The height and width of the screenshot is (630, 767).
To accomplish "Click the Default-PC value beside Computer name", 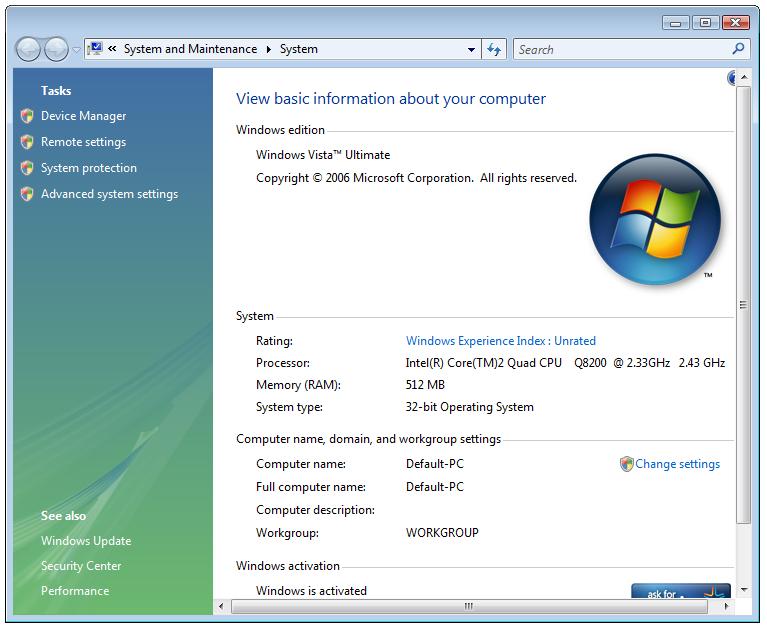I will pyautogui.click(x=435, y=464).
